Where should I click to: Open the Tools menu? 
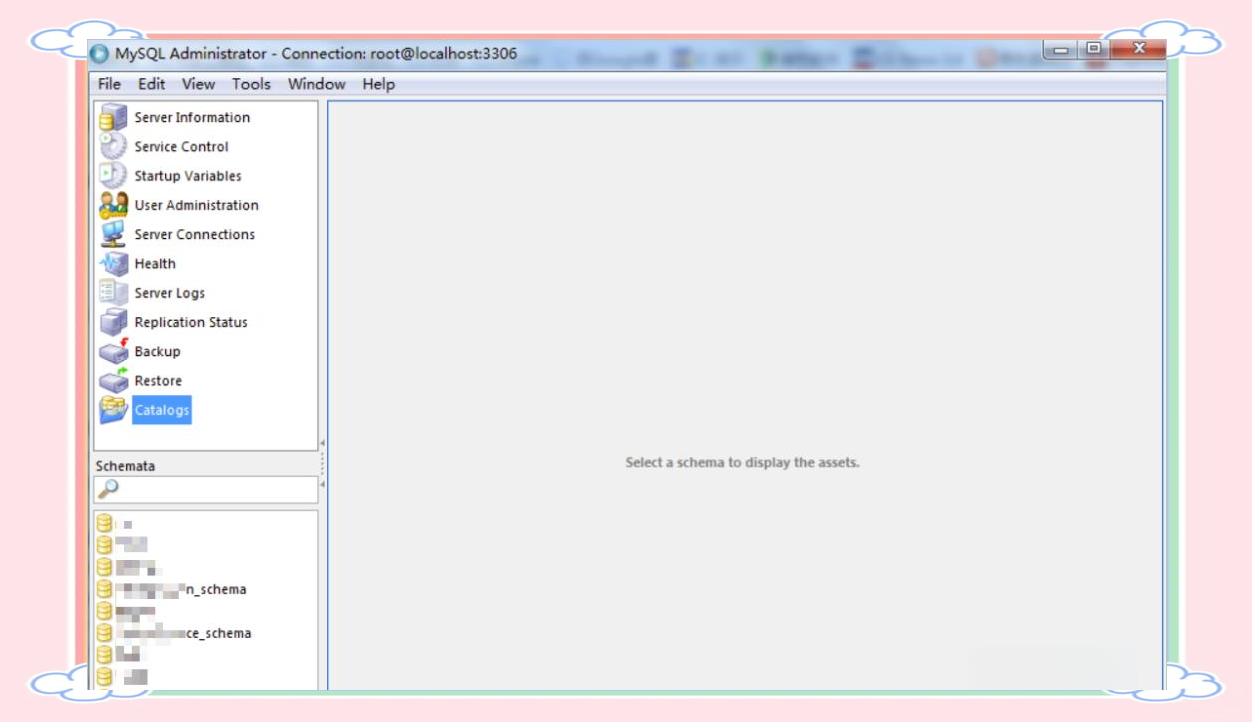pyautogui.click(x=251, y=84)
